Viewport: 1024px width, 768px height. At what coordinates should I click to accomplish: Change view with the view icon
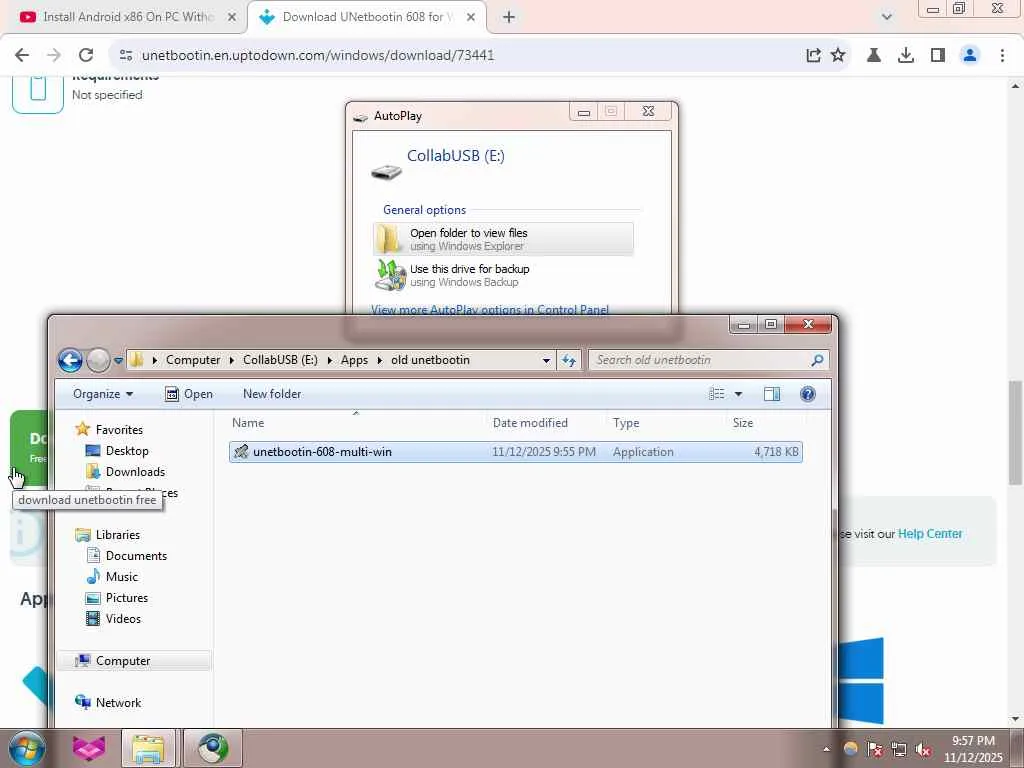(x=716, y=394)
